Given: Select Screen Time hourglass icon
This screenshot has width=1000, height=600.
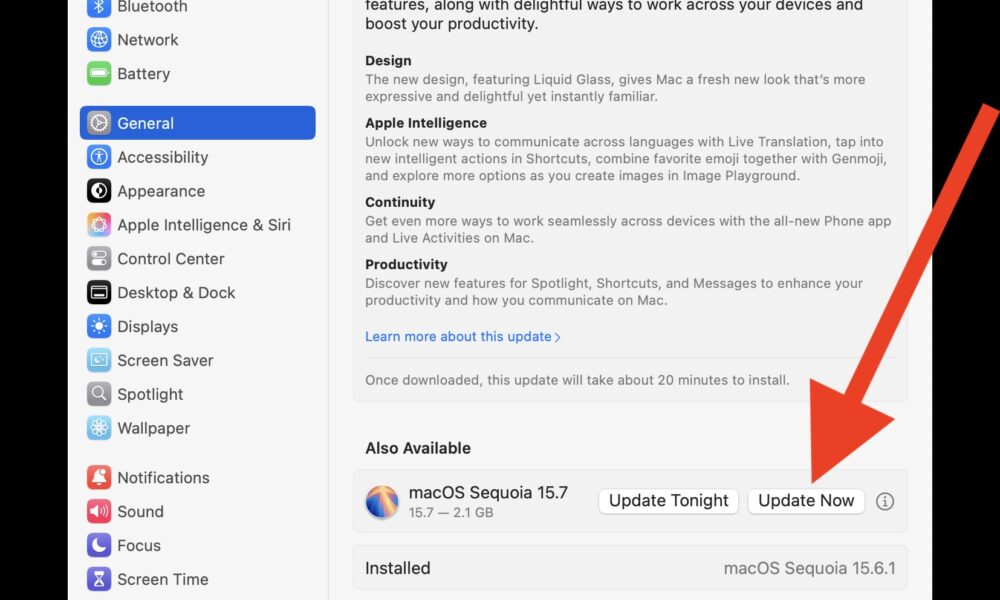Looking at the screenshot, I should point(99,580).
